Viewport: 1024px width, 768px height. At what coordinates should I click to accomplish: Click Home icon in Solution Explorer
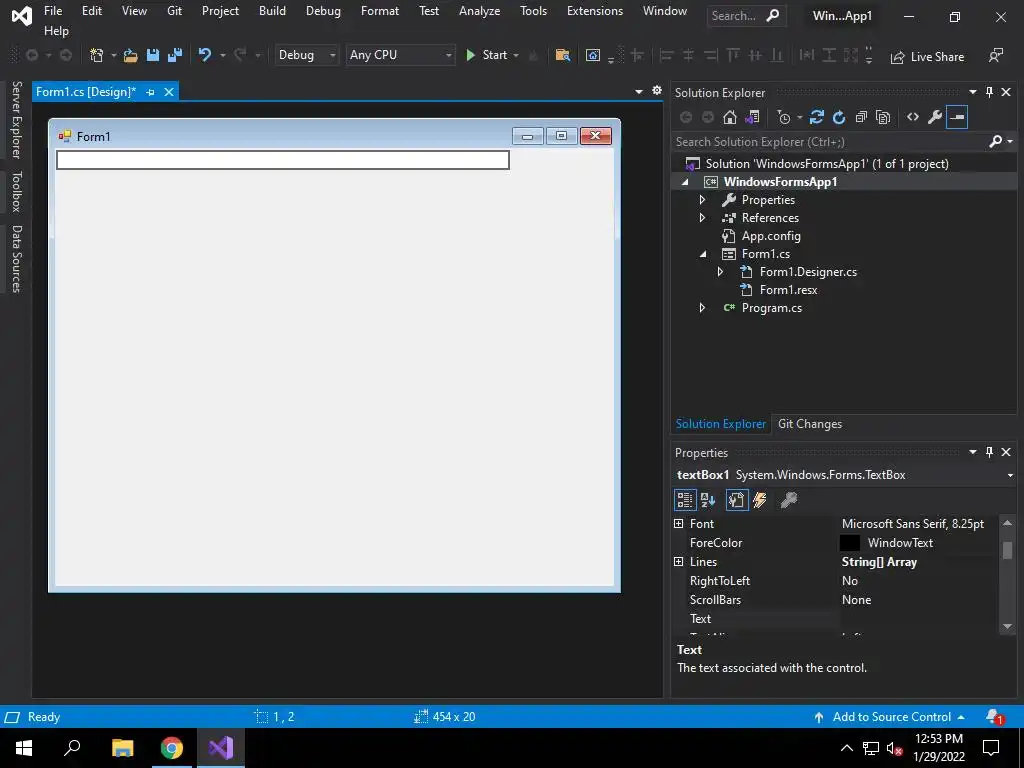pos(729,118)
